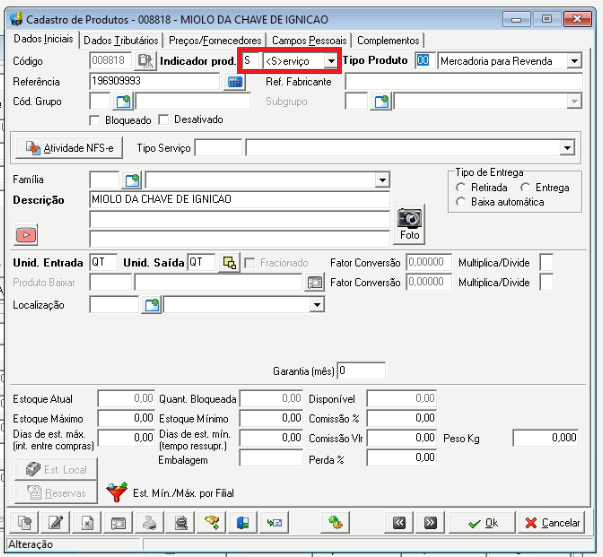Click the red video play icon
This screenshot has width=603, height=557.
pos(27,234)
